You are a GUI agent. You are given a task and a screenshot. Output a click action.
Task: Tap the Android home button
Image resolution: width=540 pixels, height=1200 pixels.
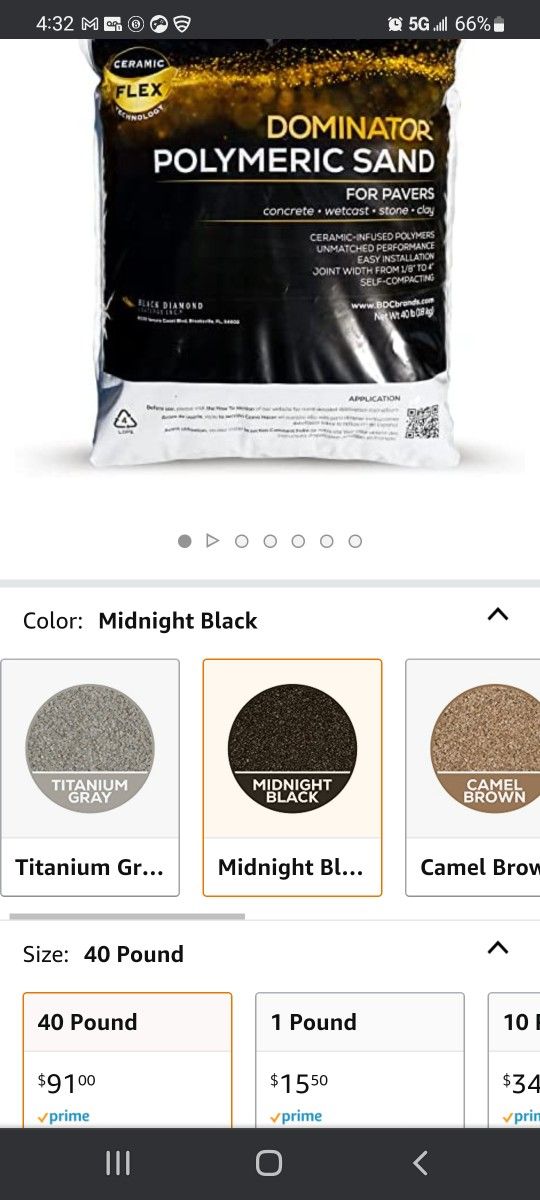pyautogui.click(x=269, y=1162)
